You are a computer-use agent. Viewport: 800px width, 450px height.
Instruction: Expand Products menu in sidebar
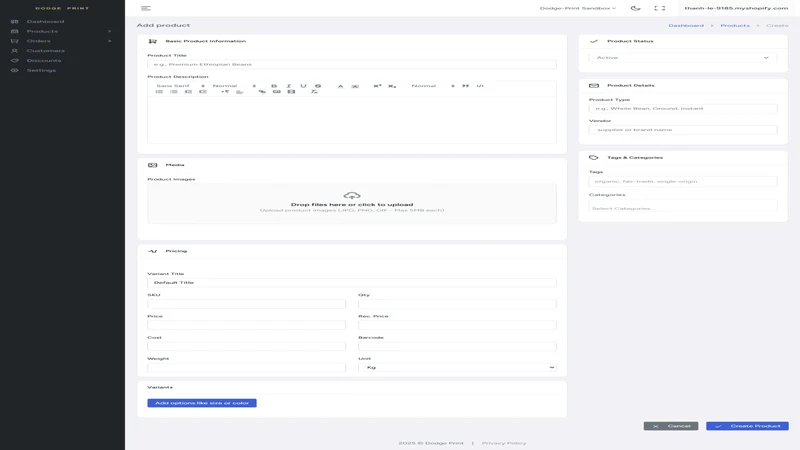pyautogui.click(x=62, y=31)
